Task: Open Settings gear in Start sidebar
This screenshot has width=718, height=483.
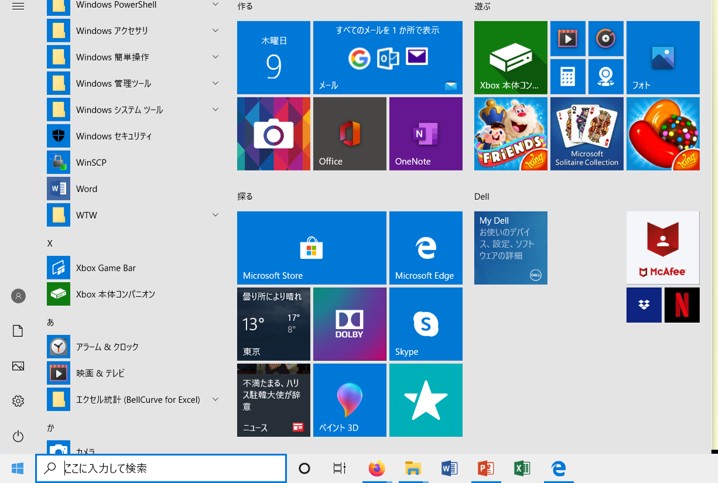Action: [x=18, y=401]
